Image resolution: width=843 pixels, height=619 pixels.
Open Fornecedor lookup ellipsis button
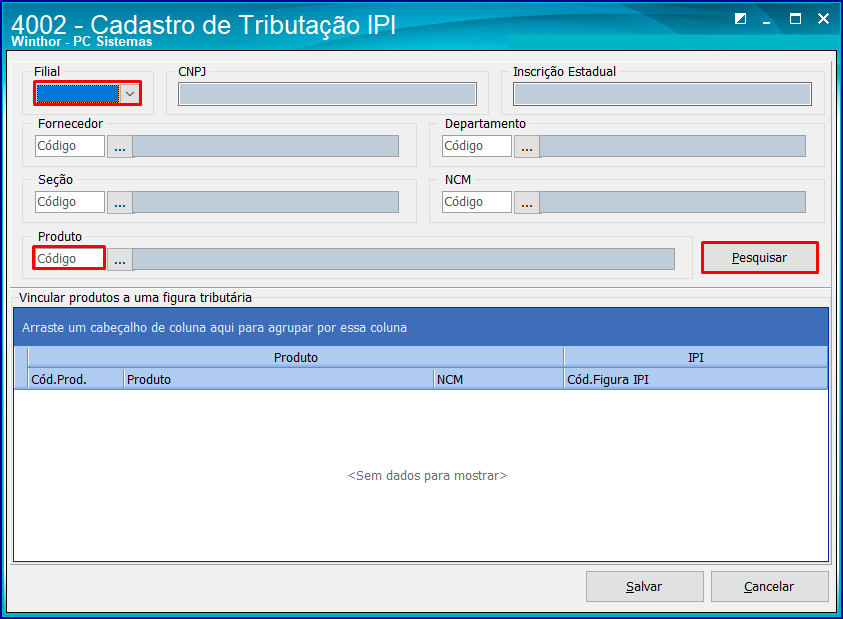tap(120, 146)
